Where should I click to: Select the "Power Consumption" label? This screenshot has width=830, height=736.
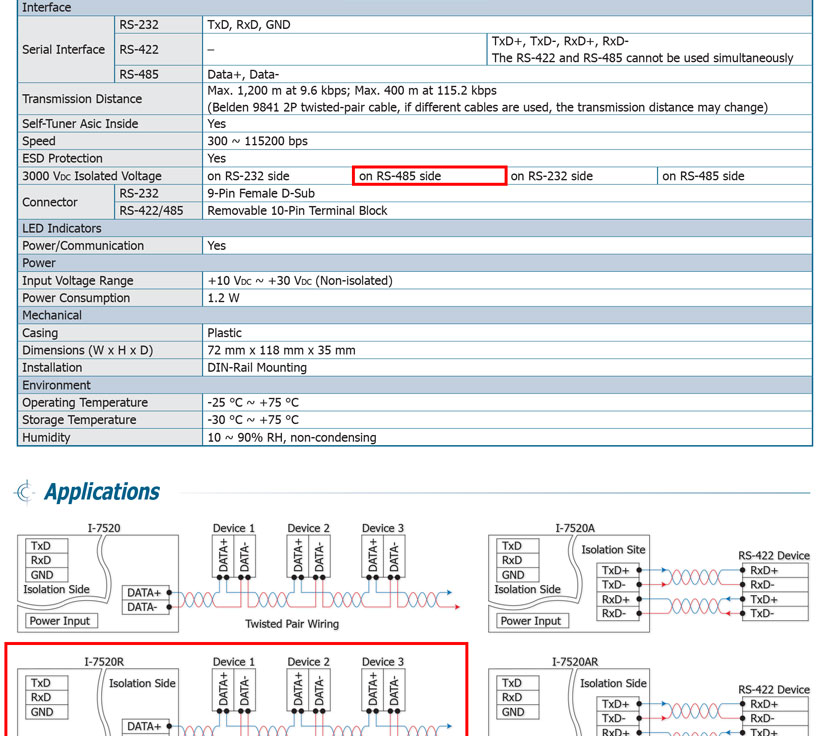76,298
